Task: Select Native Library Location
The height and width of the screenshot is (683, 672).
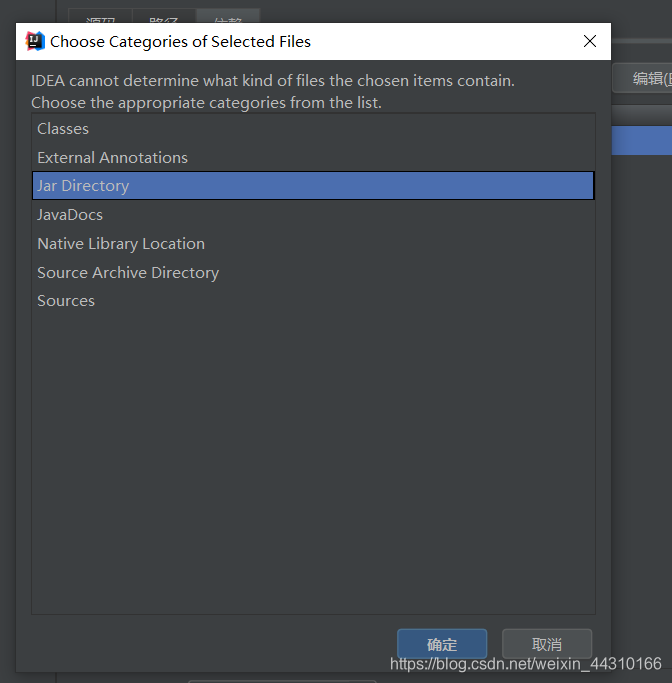Action: pyautogui.click(x=313, y=244)
